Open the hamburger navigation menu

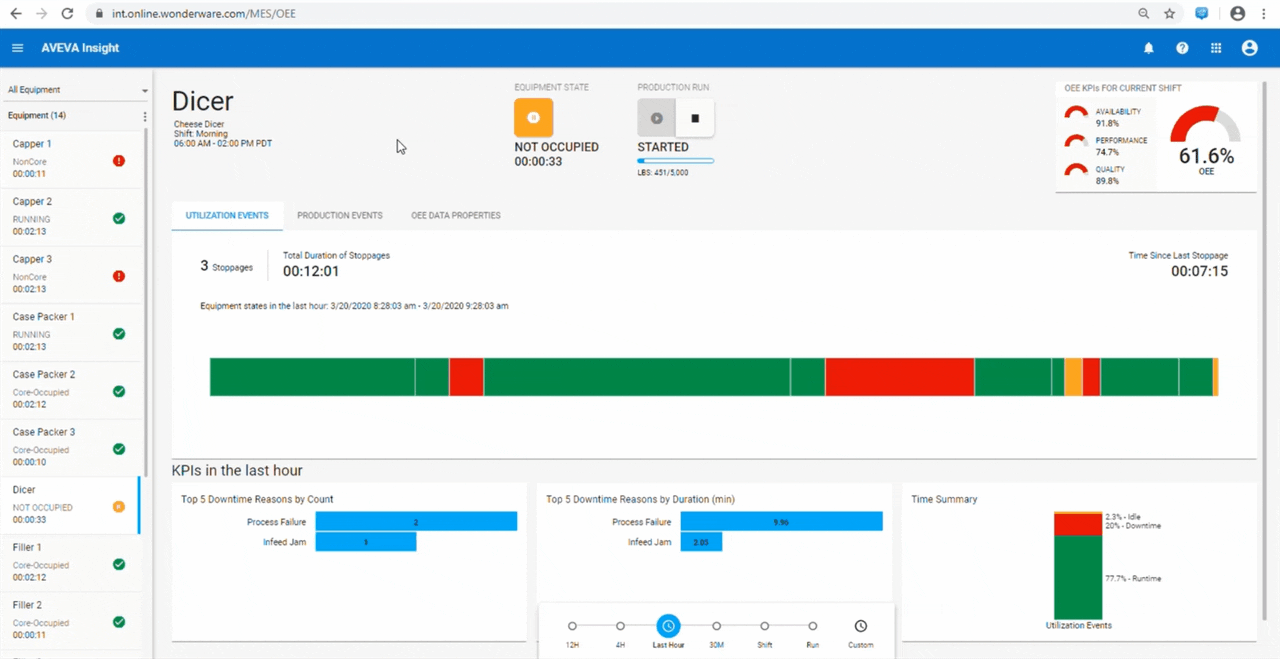tap(17, 48)
